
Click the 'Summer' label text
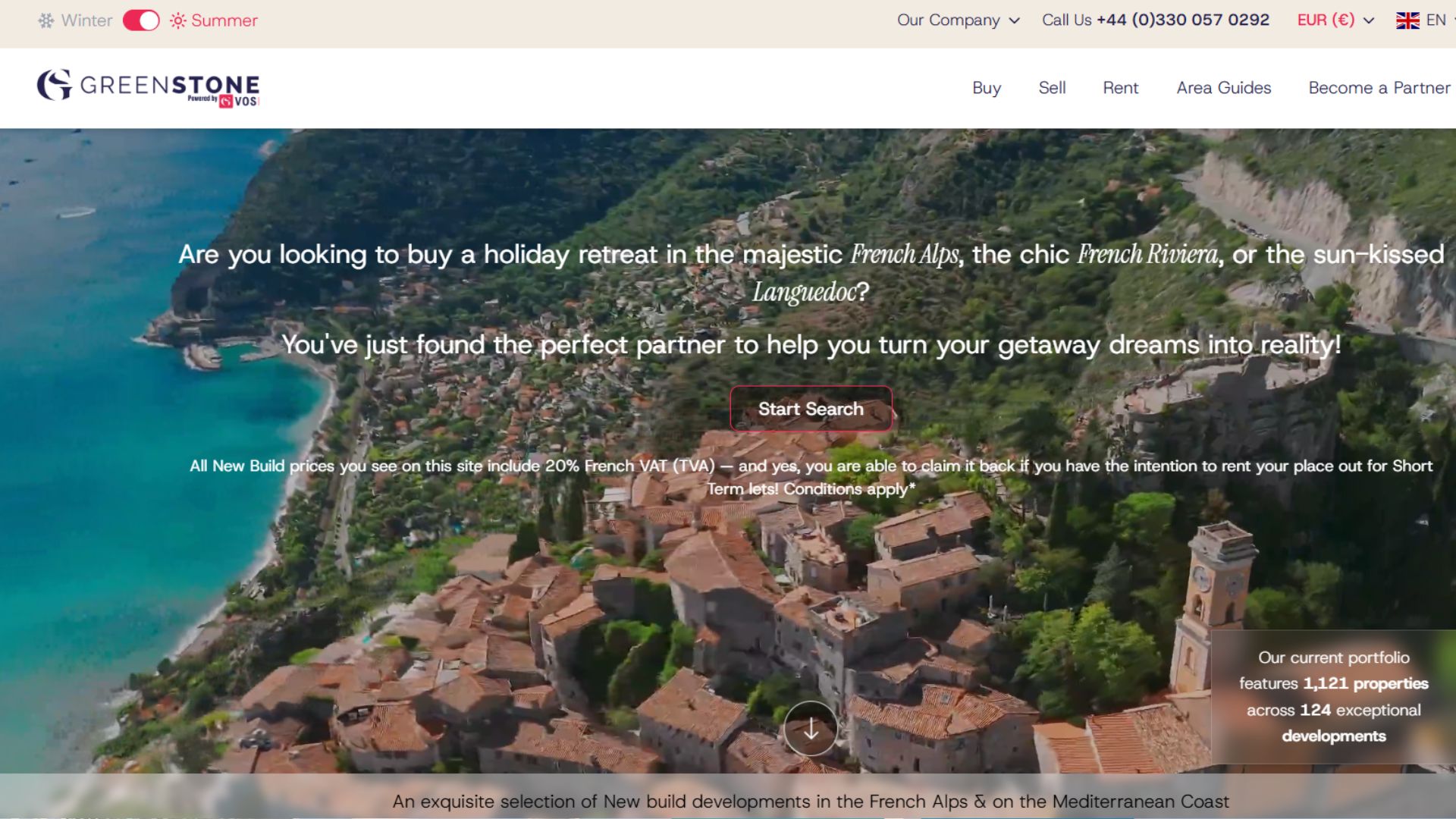coord(224,20)
